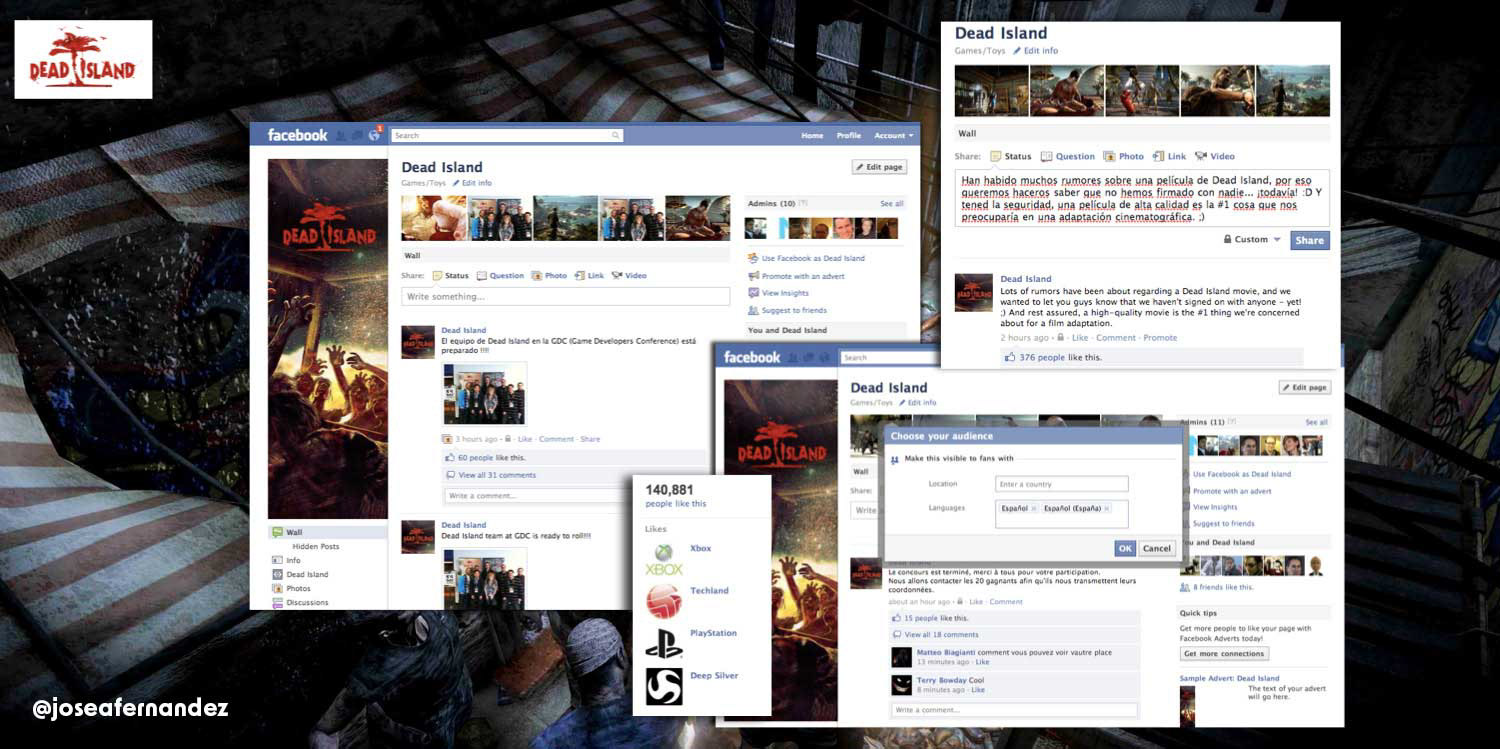
Task: Click the Xbox logo in Likes box
Action: point(664,560)
